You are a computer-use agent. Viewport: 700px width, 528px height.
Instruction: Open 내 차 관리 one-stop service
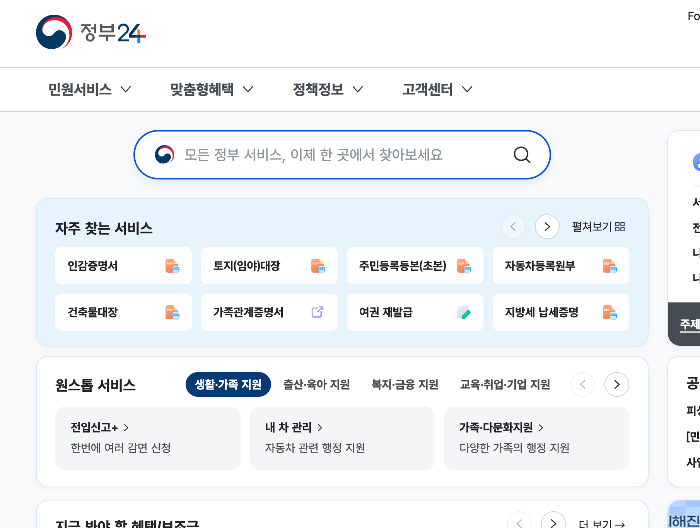click(342, 438)
